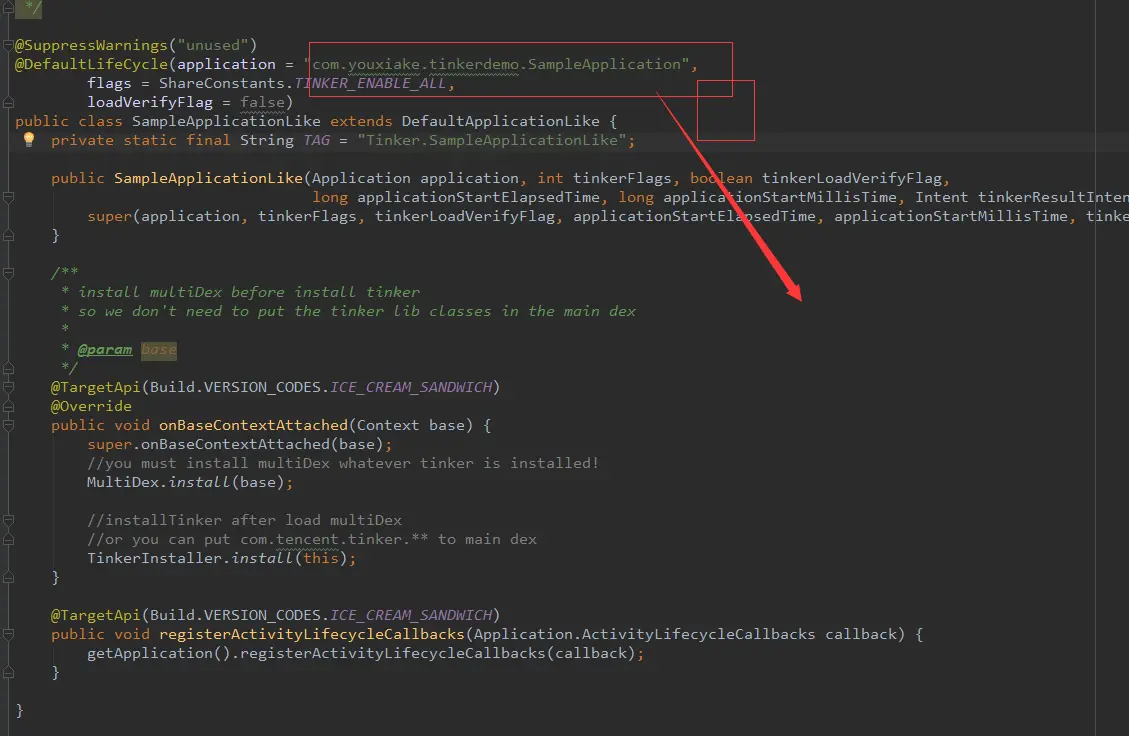The width and height of the screenshot is (1129, 736).
Task: Click callback argument inside getApplication().registerActivityLifecycleCallbacks
Action: coord(590,653)
